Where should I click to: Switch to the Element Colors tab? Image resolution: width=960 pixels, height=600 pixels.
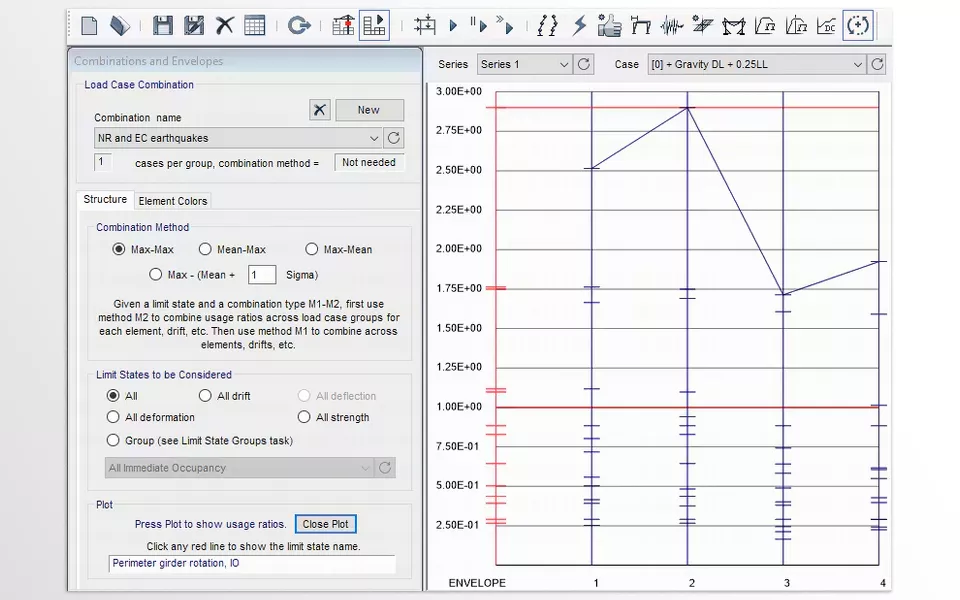173,201
